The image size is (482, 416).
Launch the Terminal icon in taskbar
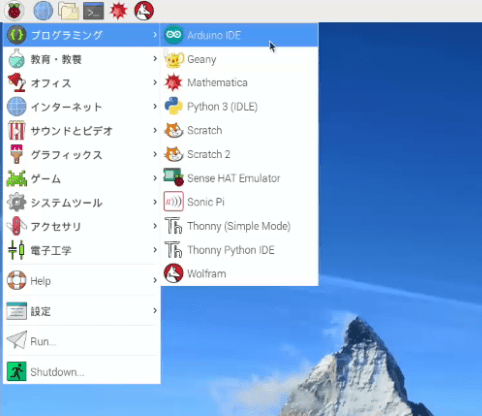pos(94,11)
